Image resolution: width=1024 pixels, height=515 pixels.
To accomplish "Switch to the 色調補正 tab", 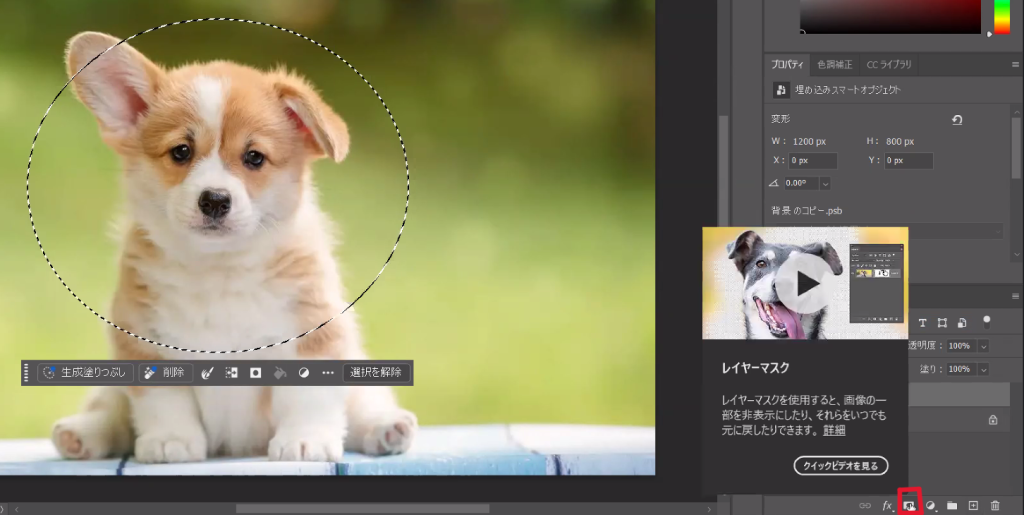I will (x=835, y=65).
